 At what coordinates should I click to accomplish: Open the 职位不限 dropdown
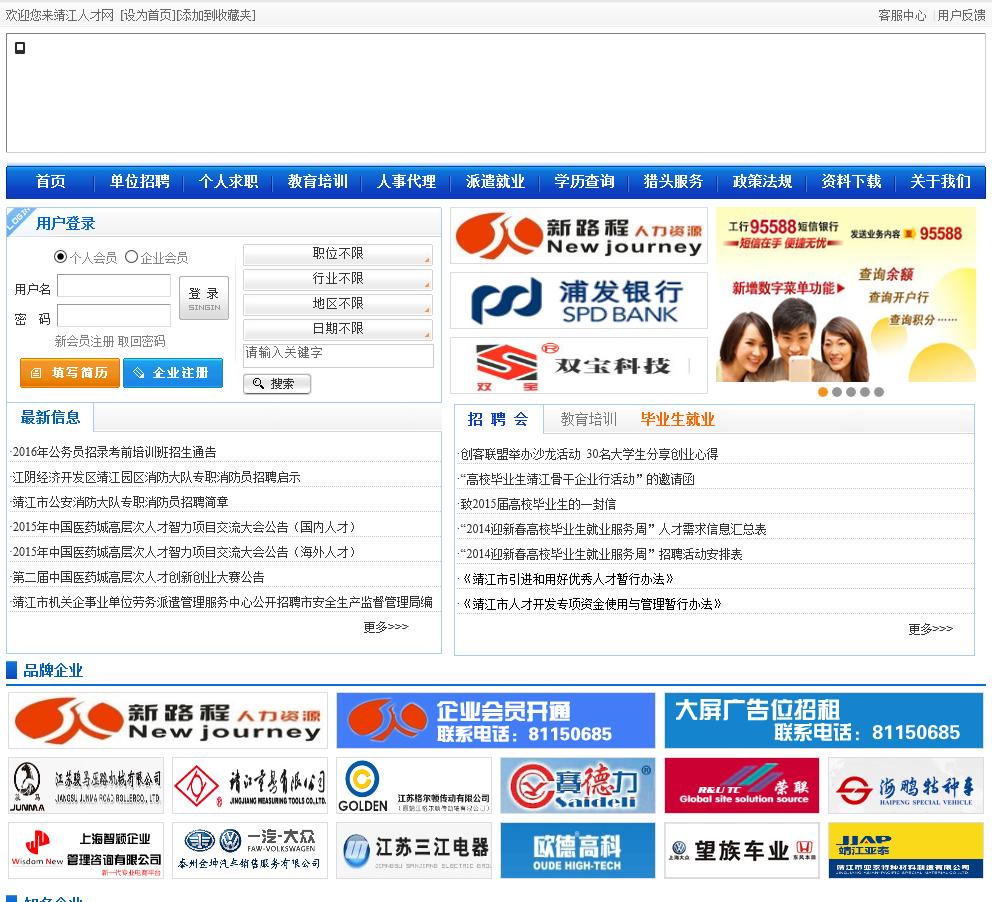coord(338,254)
